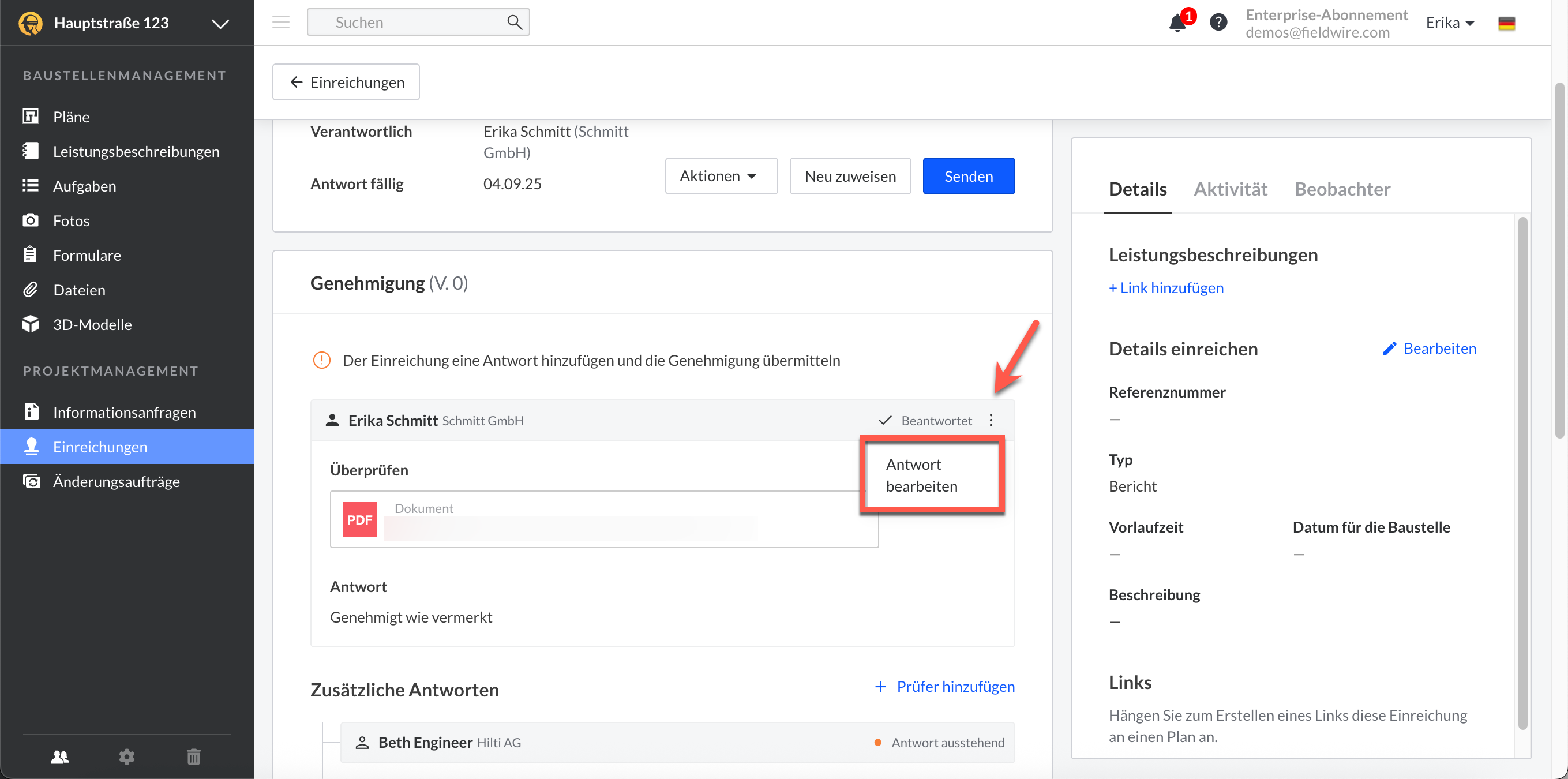The image size is (1568, 779).
Task: Click the hamburger menu icon
Action: [280, 23]
